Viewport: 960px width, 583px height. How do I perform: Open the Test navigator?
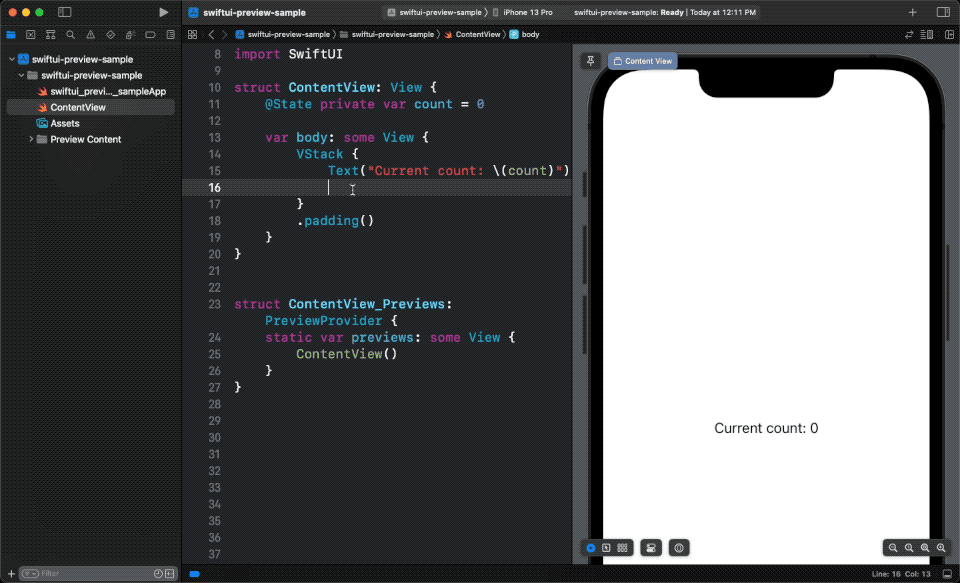(x=111, y=34)
